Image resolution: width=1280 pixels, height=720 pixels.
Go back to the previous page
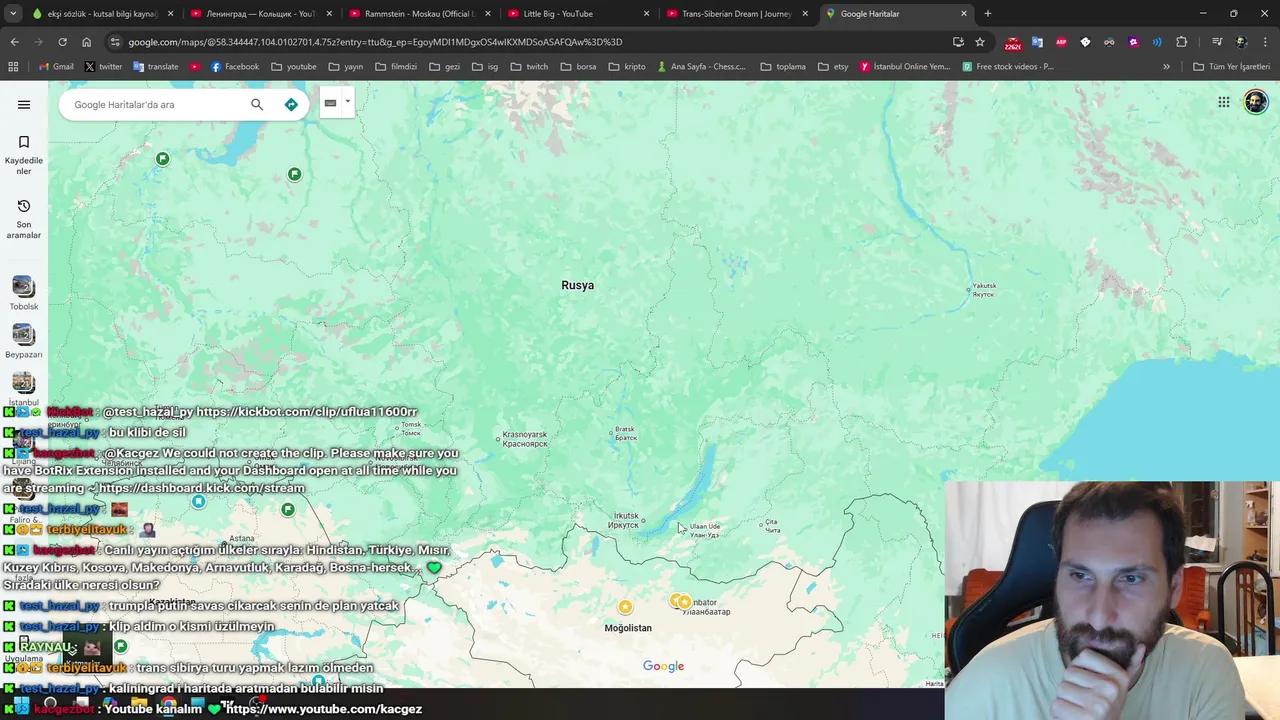coord(14,42)
